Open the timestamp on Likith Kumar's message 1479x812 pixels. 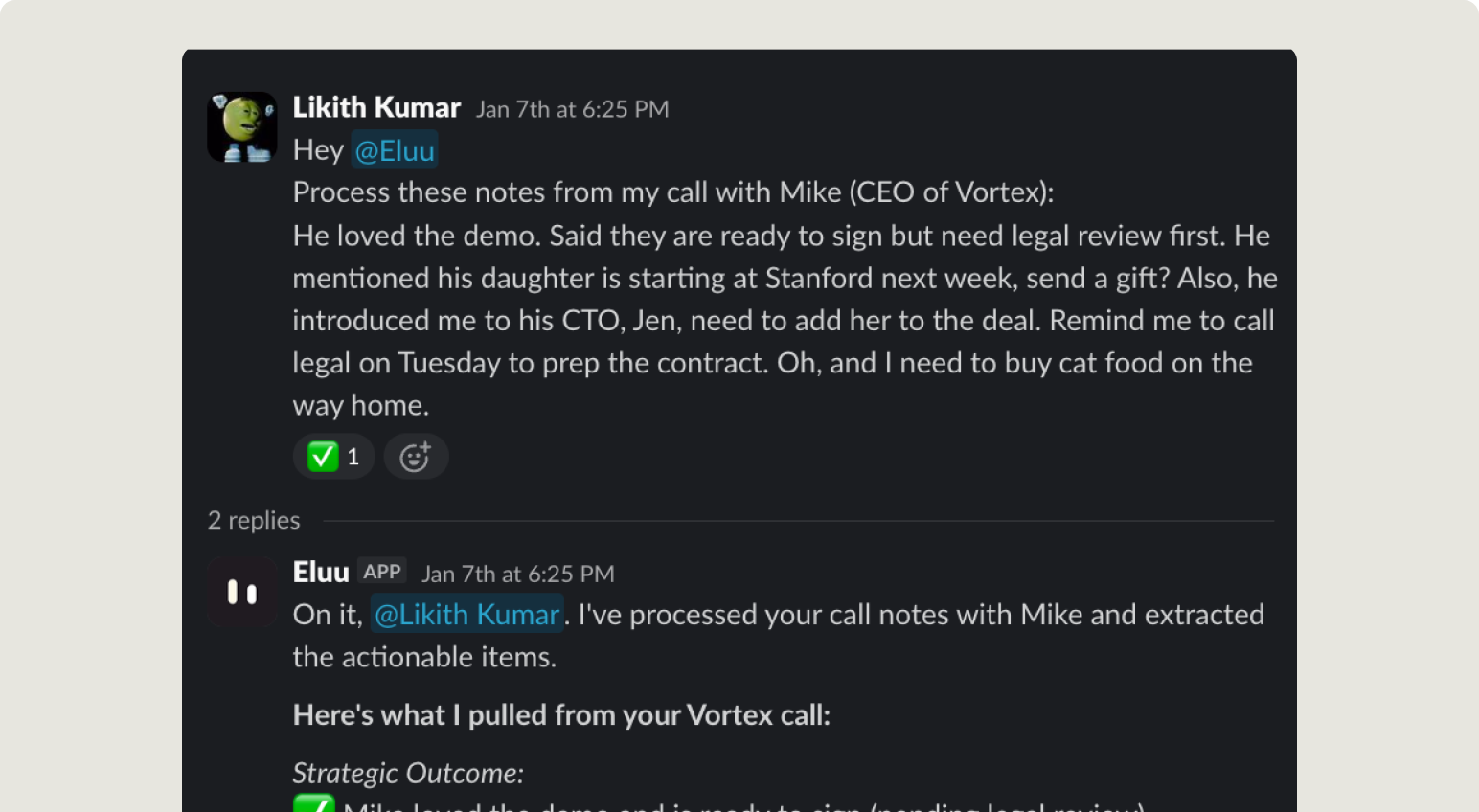[x=572, y=109]
